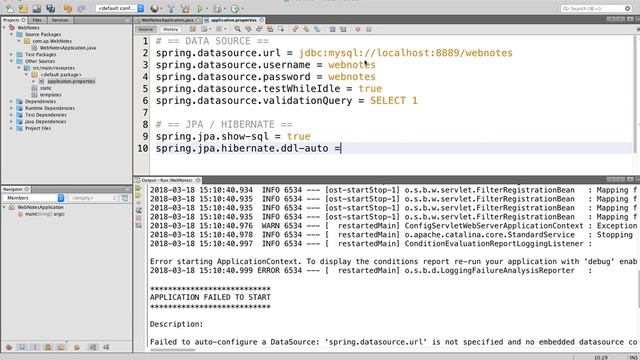Select WebNotesApplication.java in the project tree

[x=67, y=48]
